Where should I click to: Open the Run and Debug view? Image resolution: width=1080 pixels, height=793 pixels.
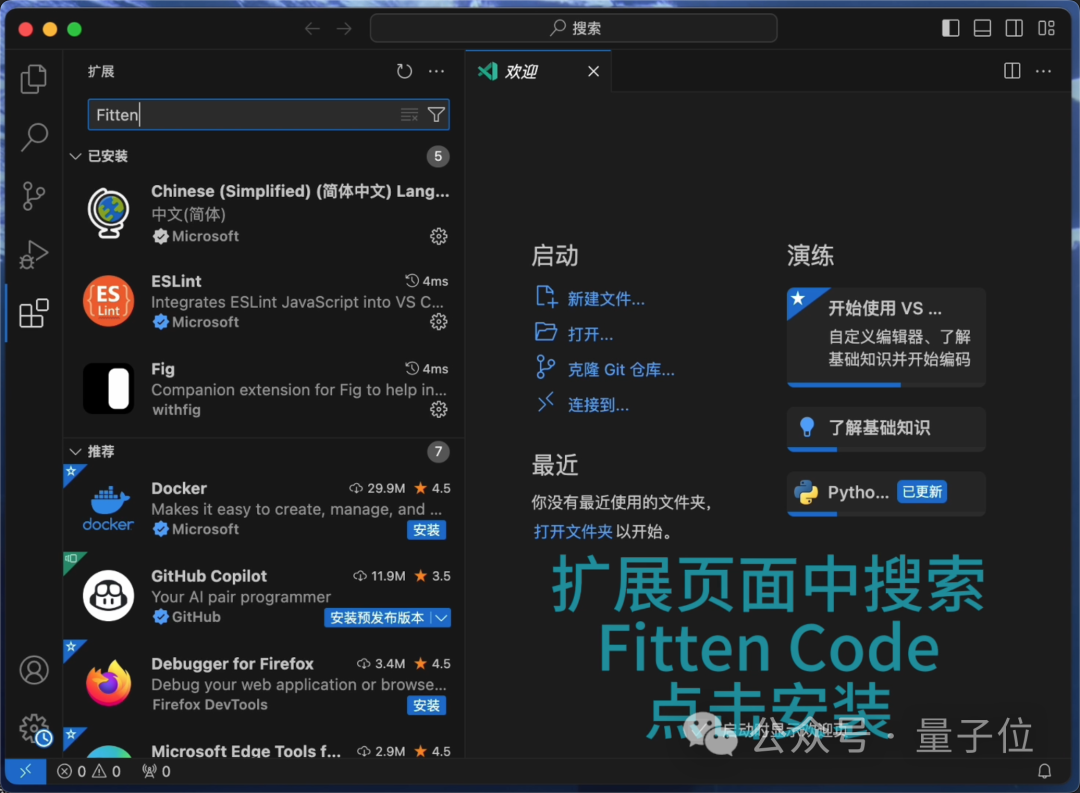pyautogui.click(x=33, y=254)
